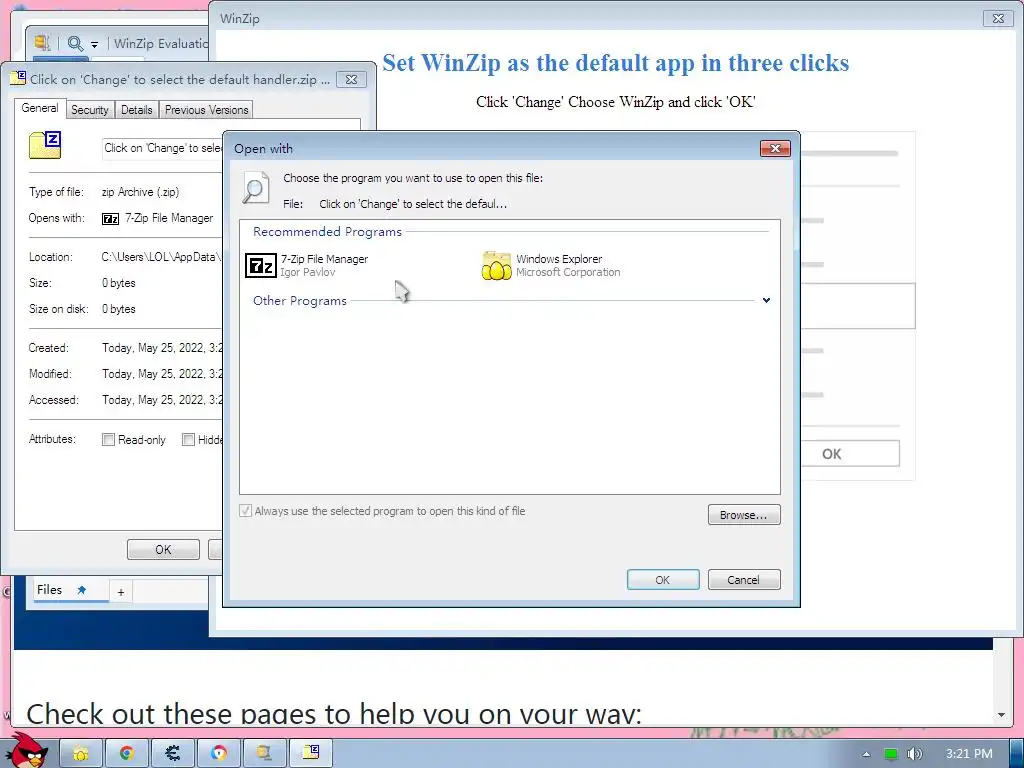Toggle the Hidden attribute checkbox
Image resolution: width=1024 pixels, height=768 pixels.
point(188,440)
